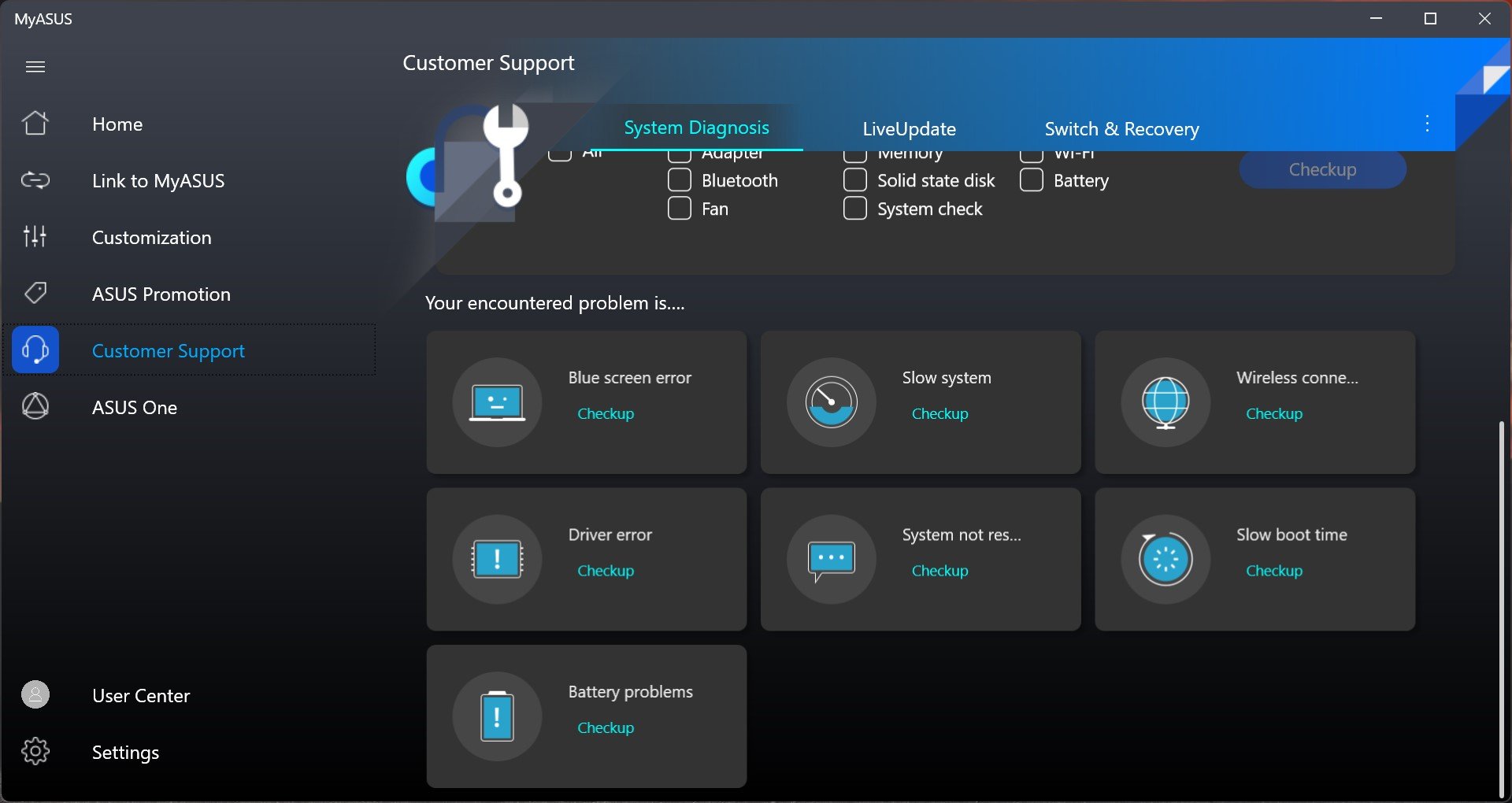Click Checkup under Slow system
This screenshot has width=1512, height=803.
pyautogui.click(x=939, y=413)
